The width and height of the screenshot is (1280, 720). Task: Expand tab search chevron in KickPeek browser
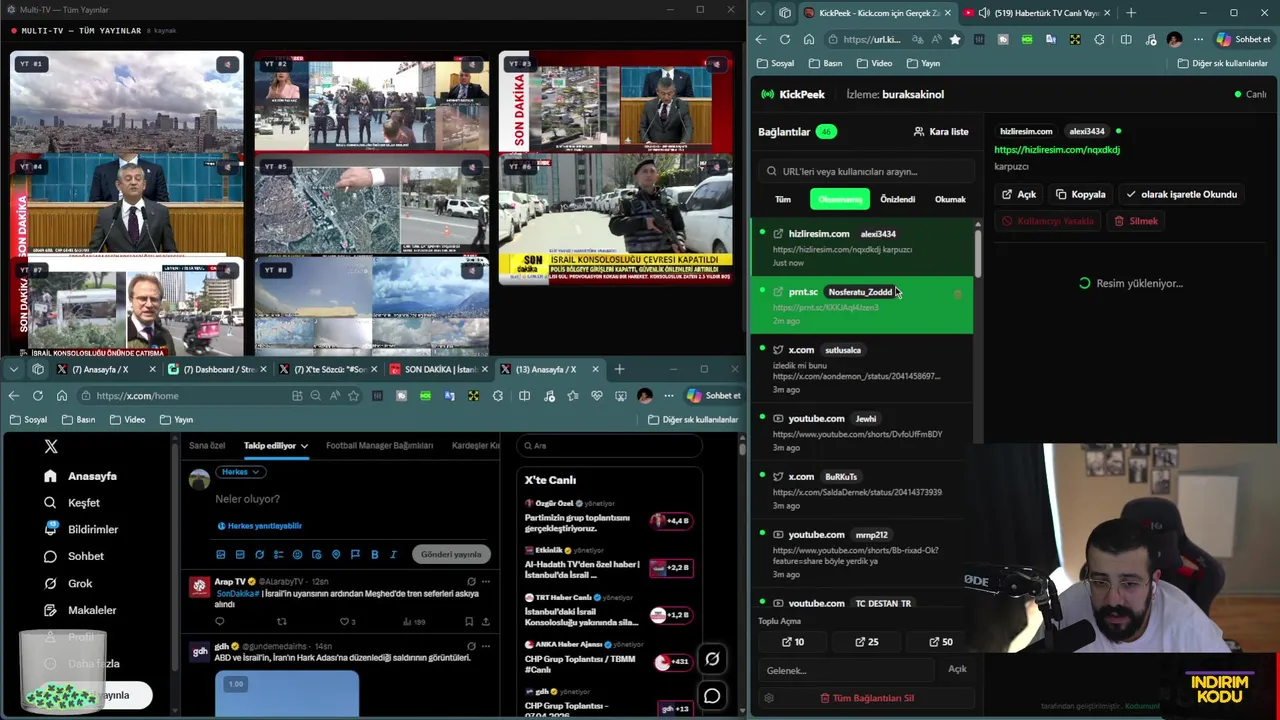(761, 13)
